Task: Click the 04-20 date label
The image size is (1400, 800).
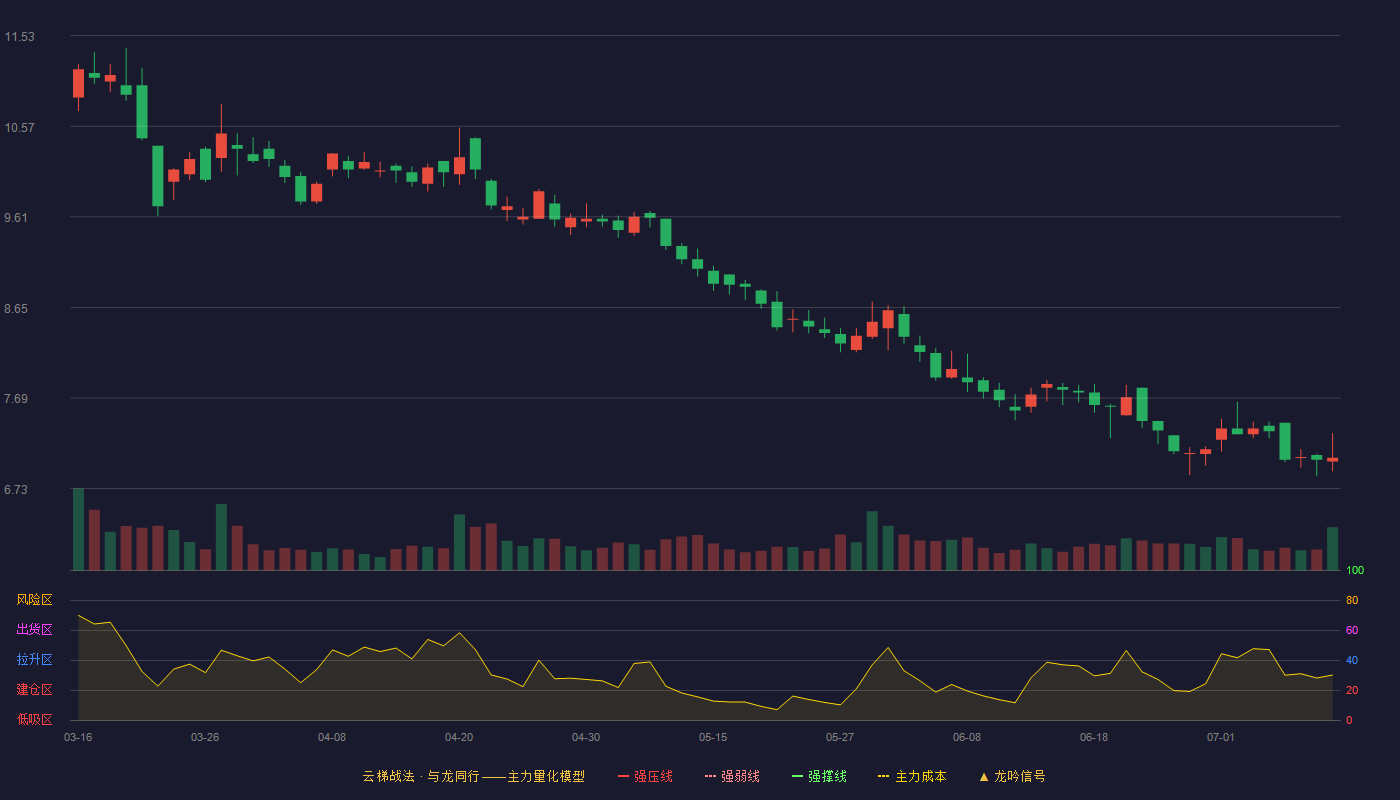Action: tap(459, 737)
